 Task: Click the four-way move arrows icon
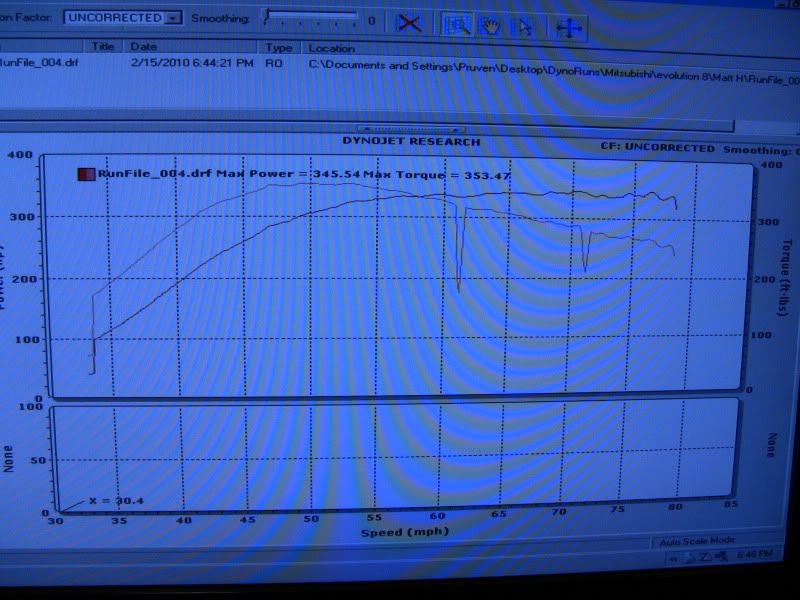[568, 28]
